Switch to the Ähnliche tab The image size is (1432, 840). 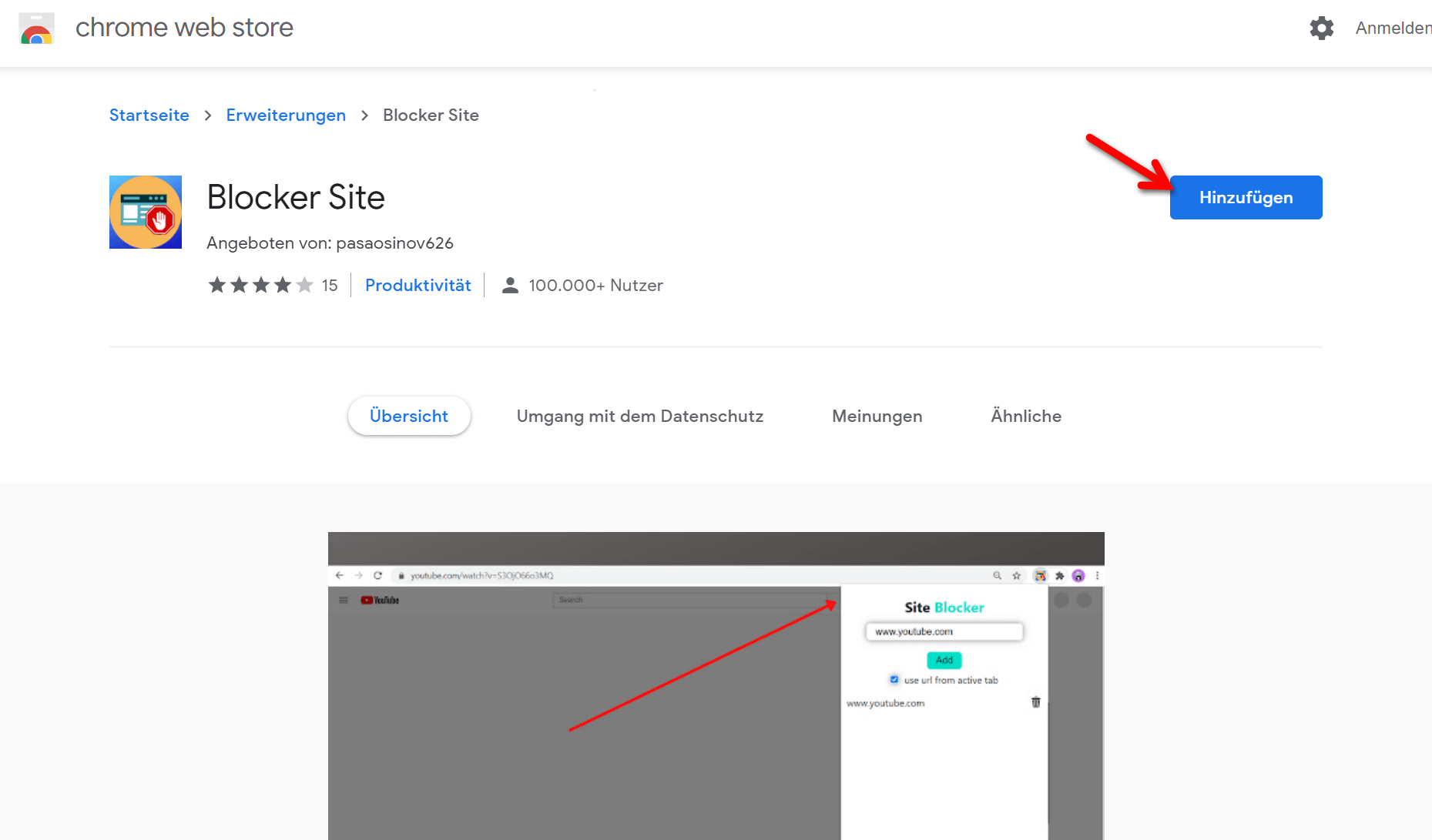tap(1026, 417)
